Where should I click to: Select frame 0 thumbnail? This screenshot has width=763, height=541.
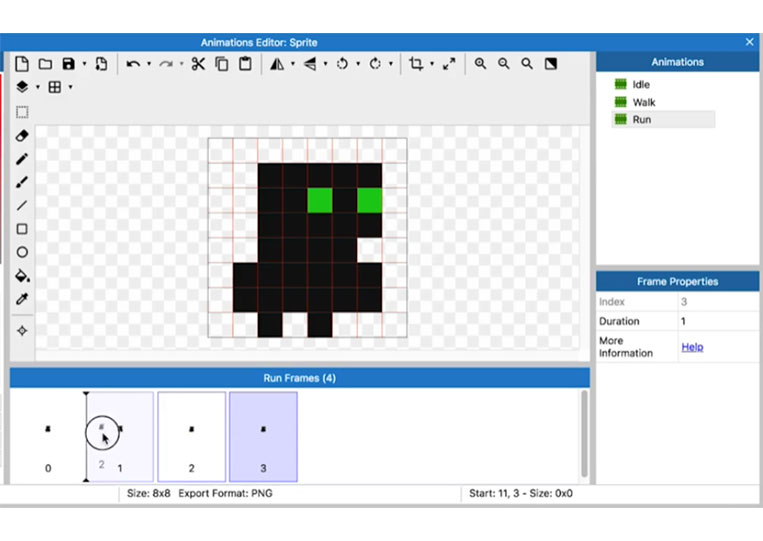click(x=48, y=436)
